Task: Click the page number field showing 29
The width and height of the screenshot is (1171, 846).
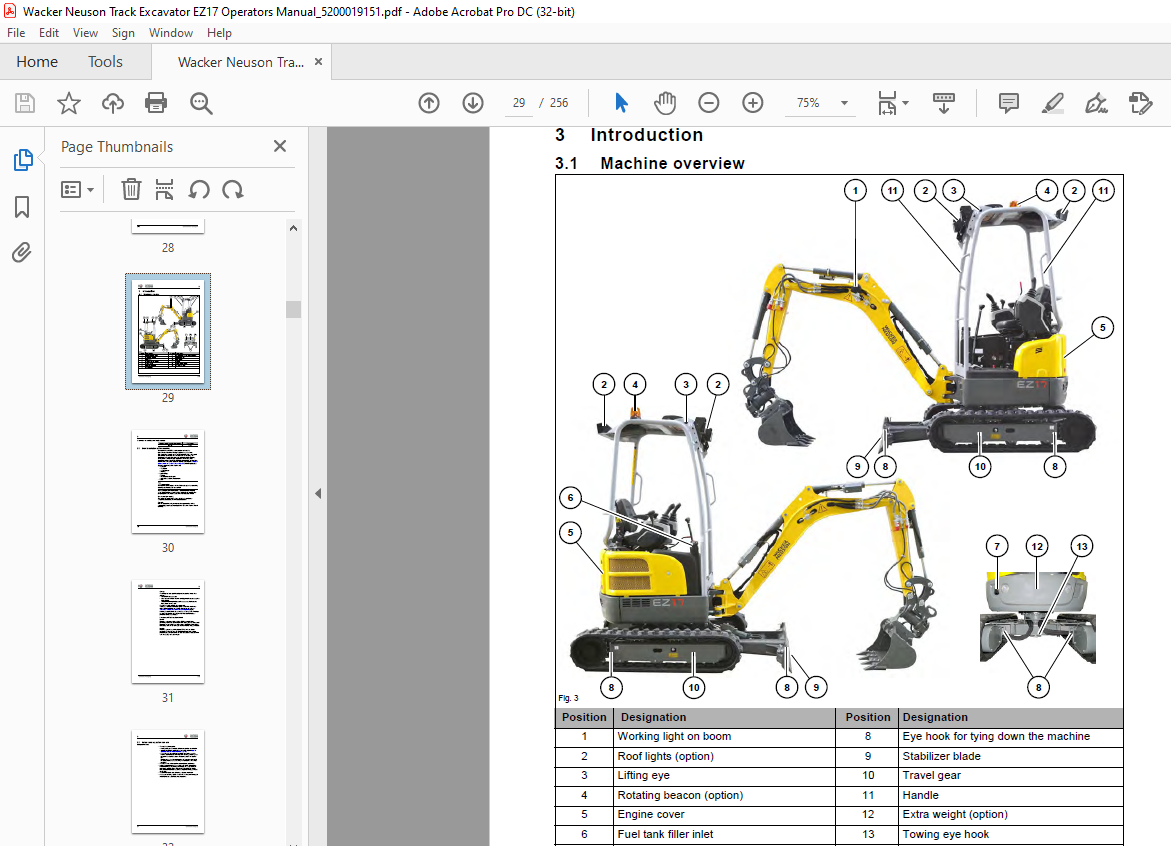Action: pyautogui.click(x=519, y=103)
